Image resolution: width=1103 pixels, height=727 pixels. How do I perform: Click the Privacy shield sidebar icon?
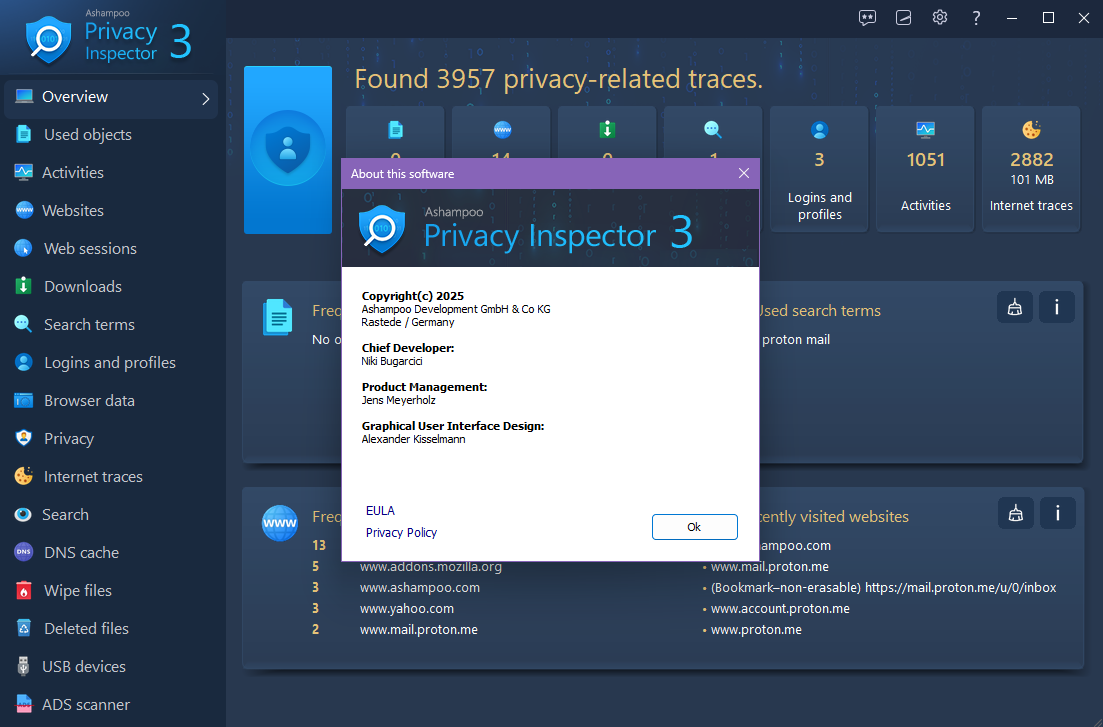point(23,438)
